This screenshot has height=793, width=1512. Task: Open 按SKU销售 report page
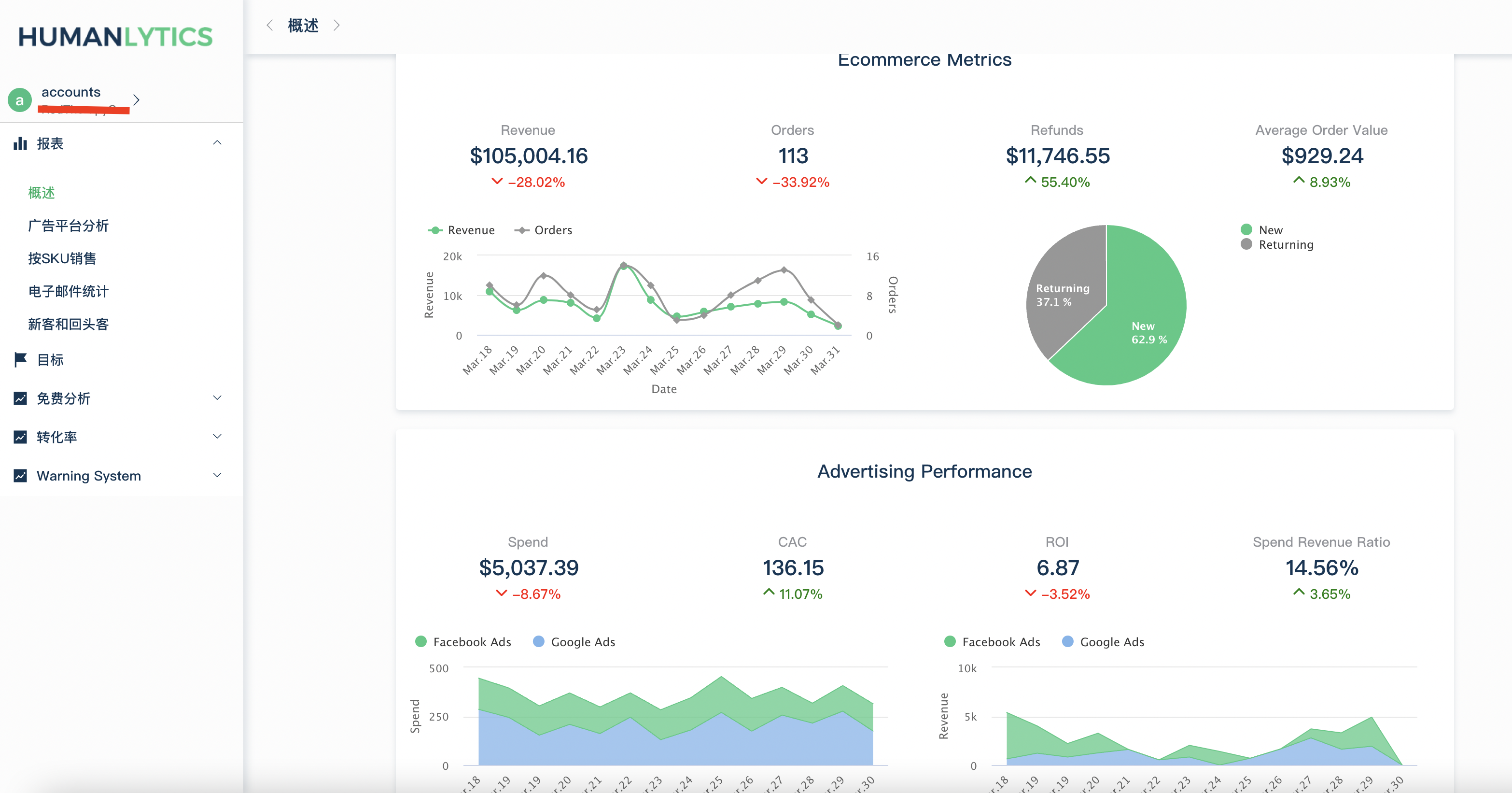pos(62,259)
